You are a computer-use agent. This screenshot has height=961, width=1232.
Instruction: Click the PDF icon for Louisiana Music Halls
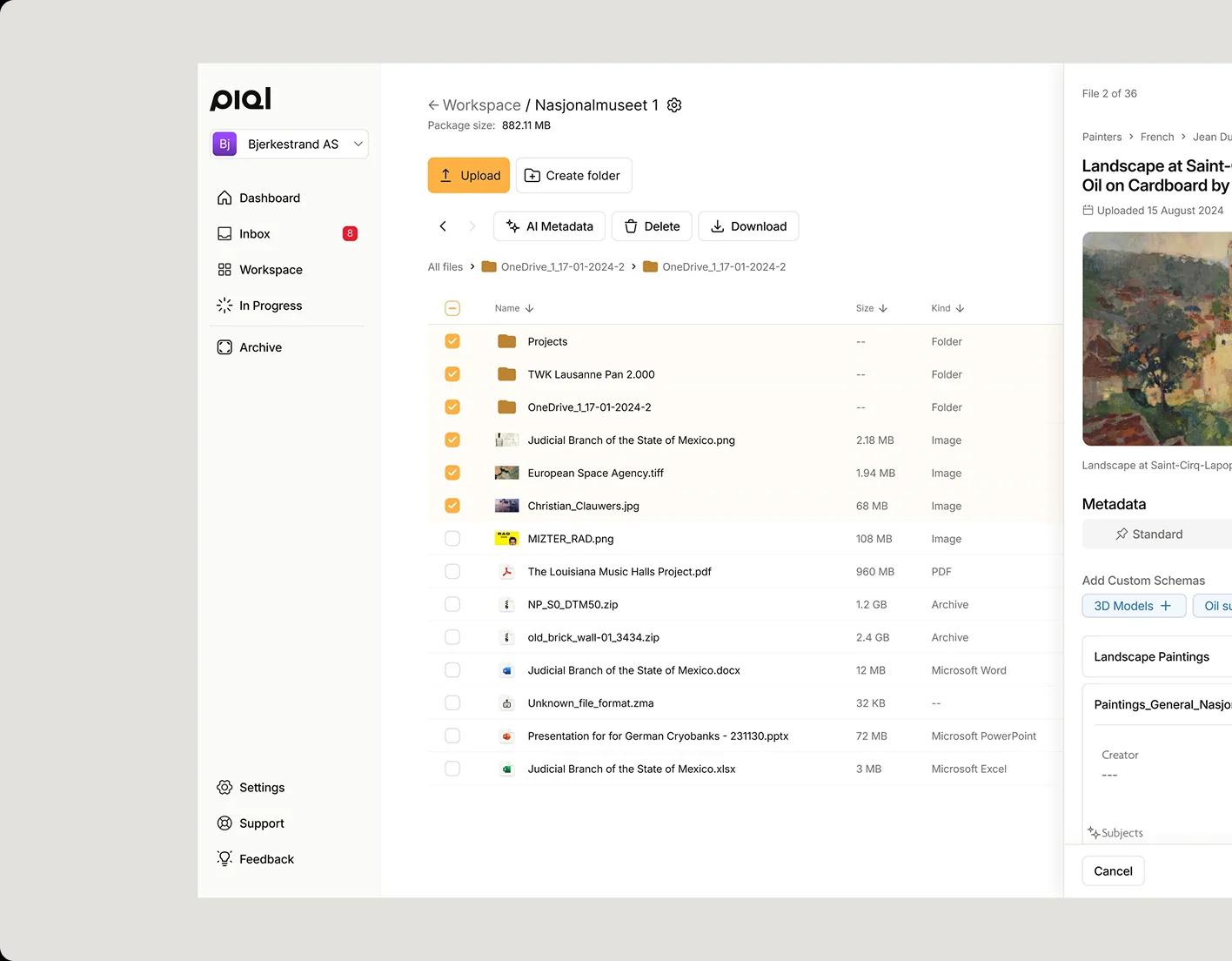[x=506, y=572]
